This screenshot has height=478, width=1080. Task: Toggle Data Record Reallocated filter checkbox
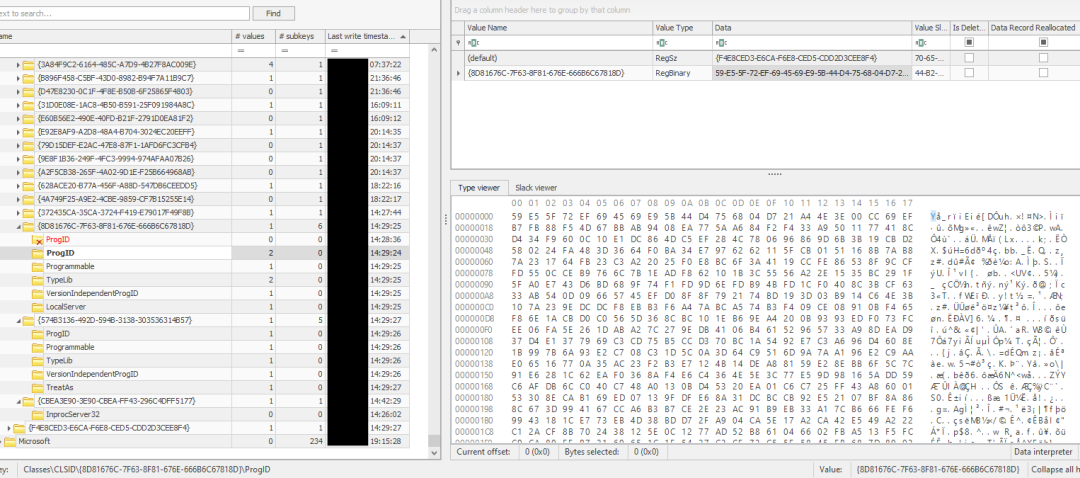click(1043, 43)
